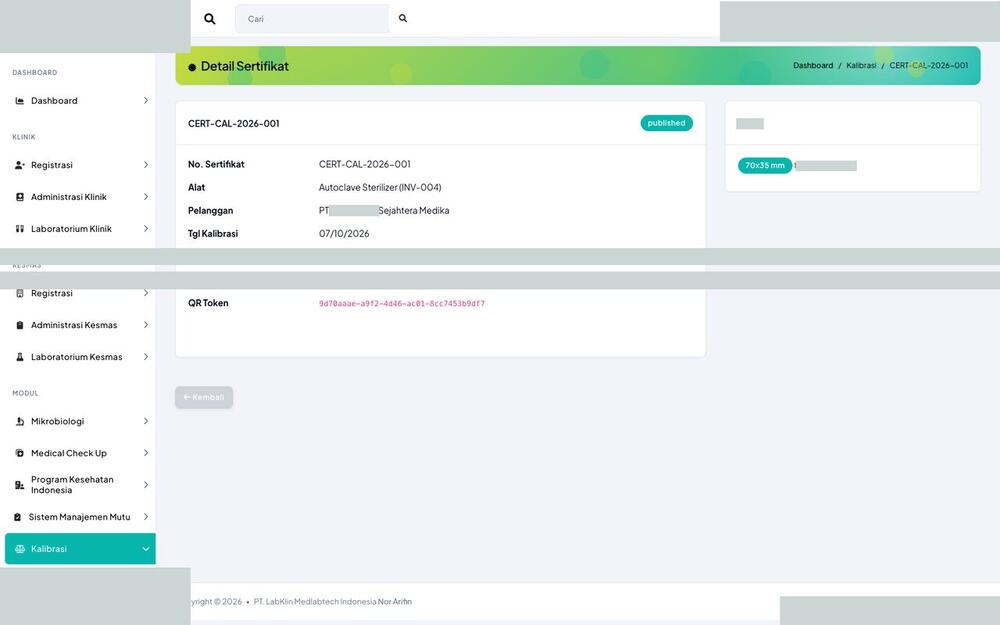The width and height of the screenshot is (1000, 625).
Task: Expand the Laboratorium Klinik chevron
Action: [145, 229]
